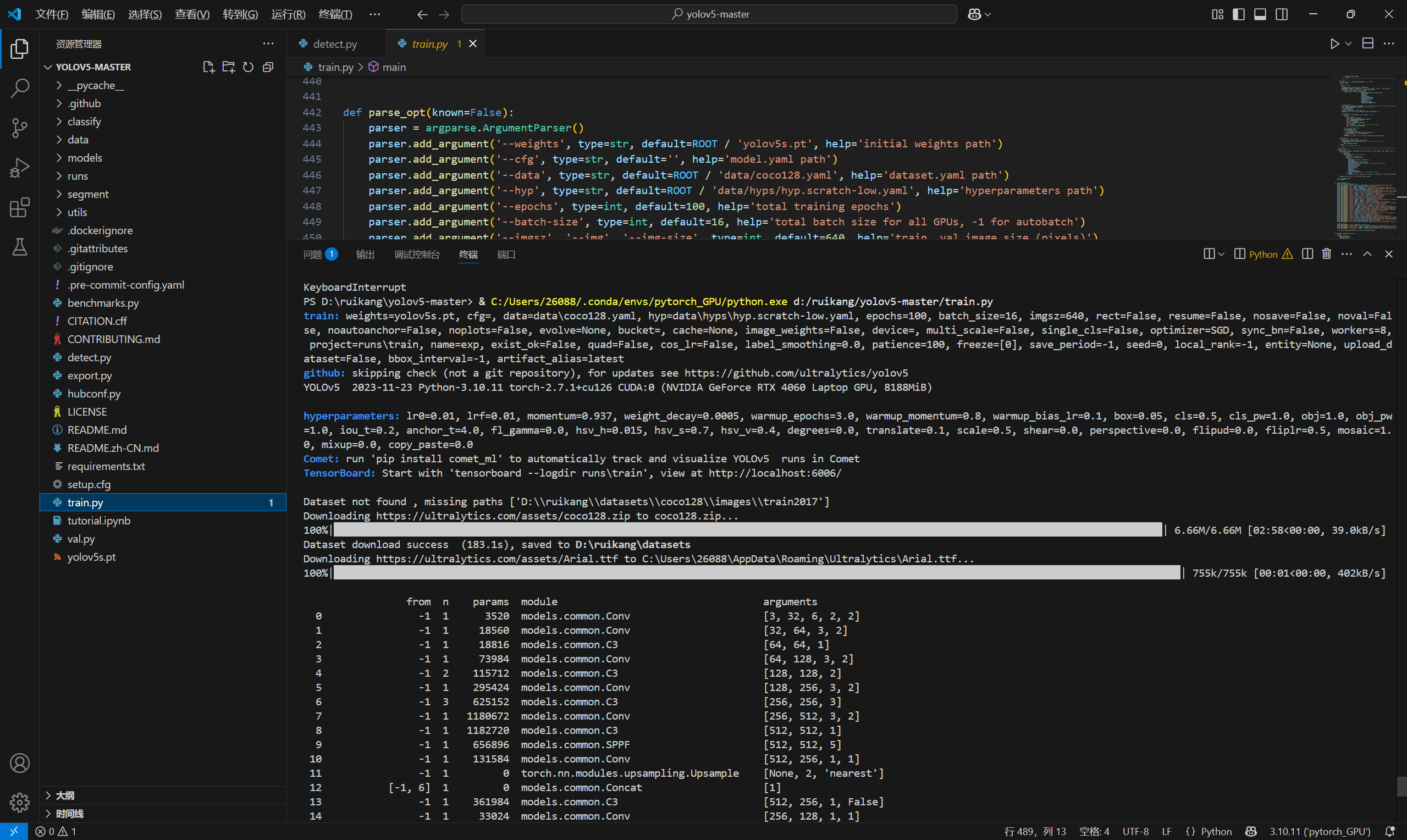This screenshot has height=840, width=1407.
Task: Open the Search view in activity bar
Action: pyautogui.click(x=20, y=88)
